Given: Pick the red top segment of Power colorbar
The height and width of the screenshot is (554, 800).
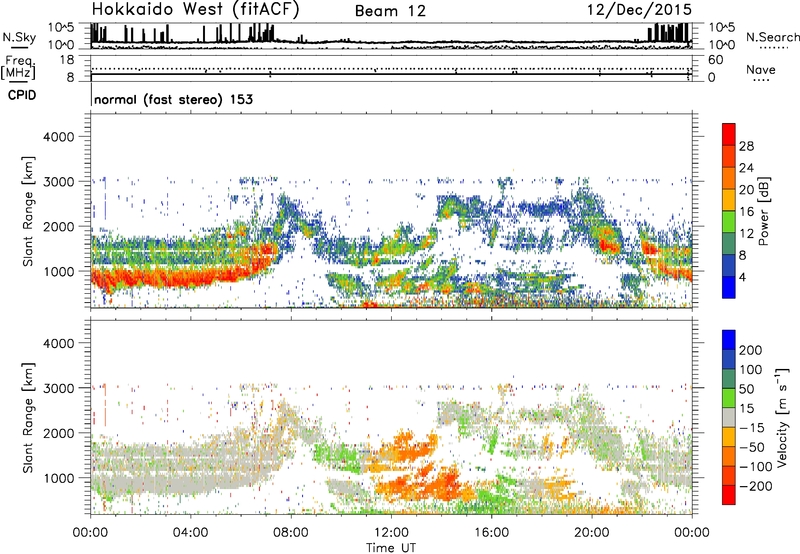Looking at the screenshot, I should [x=729, y=134].
